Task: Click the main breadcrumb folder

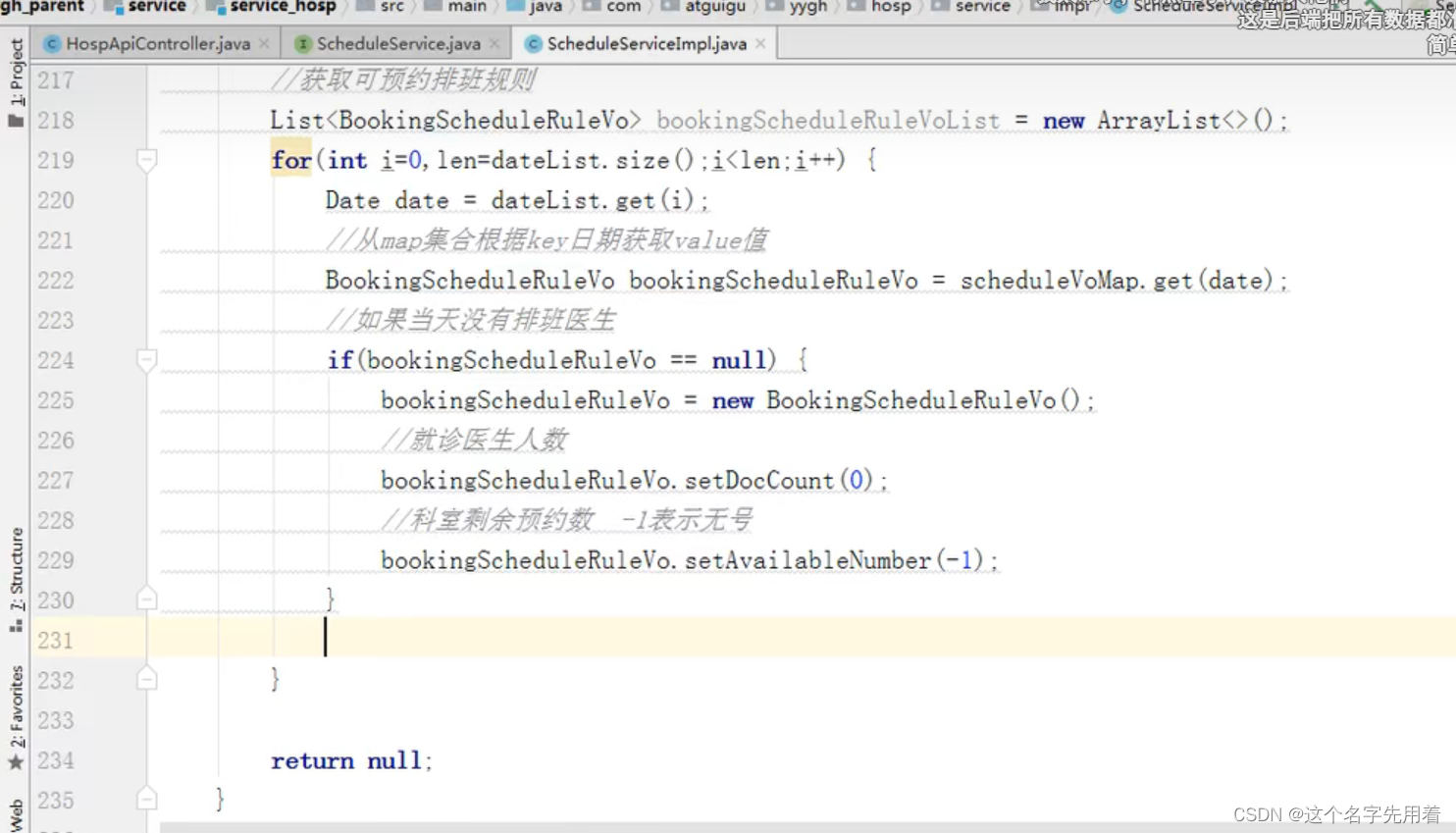Action: (x=456, y=7)
